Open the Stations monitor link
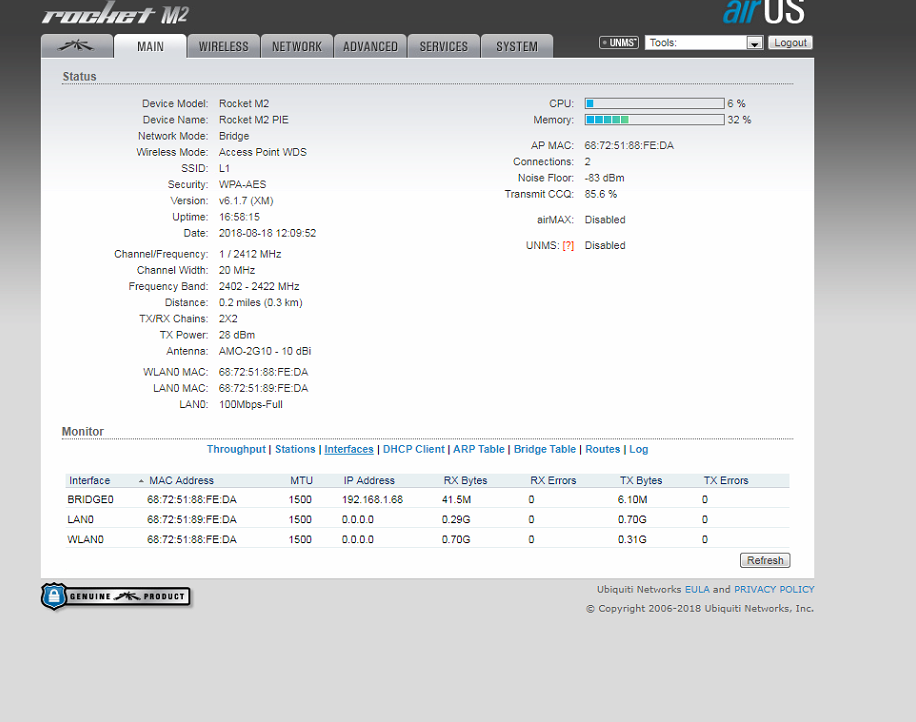 coord(295,449)
